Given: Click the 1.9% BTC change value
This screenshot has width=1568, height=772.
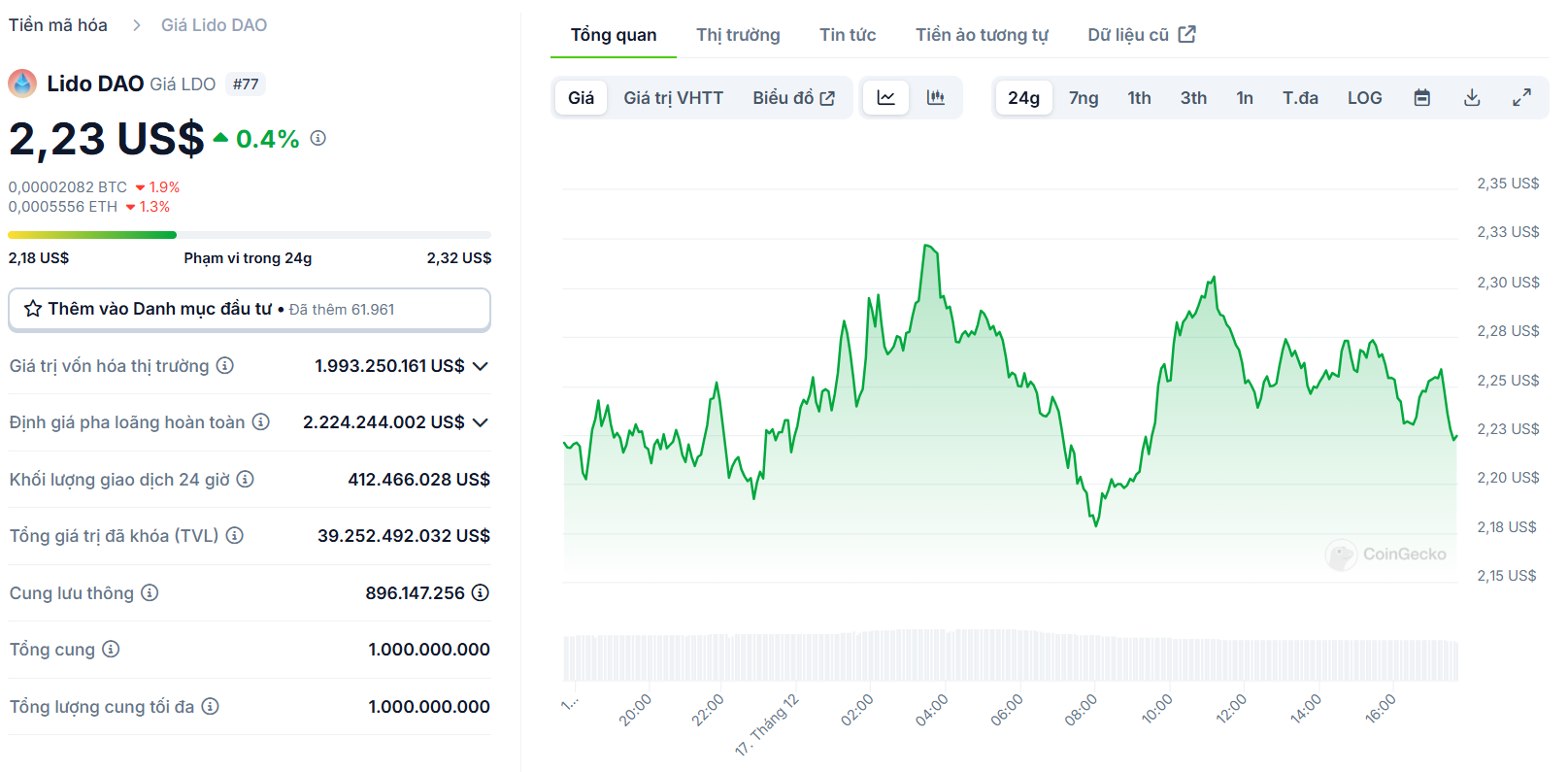Looking at the screenshot, I should tap(164, 187).
